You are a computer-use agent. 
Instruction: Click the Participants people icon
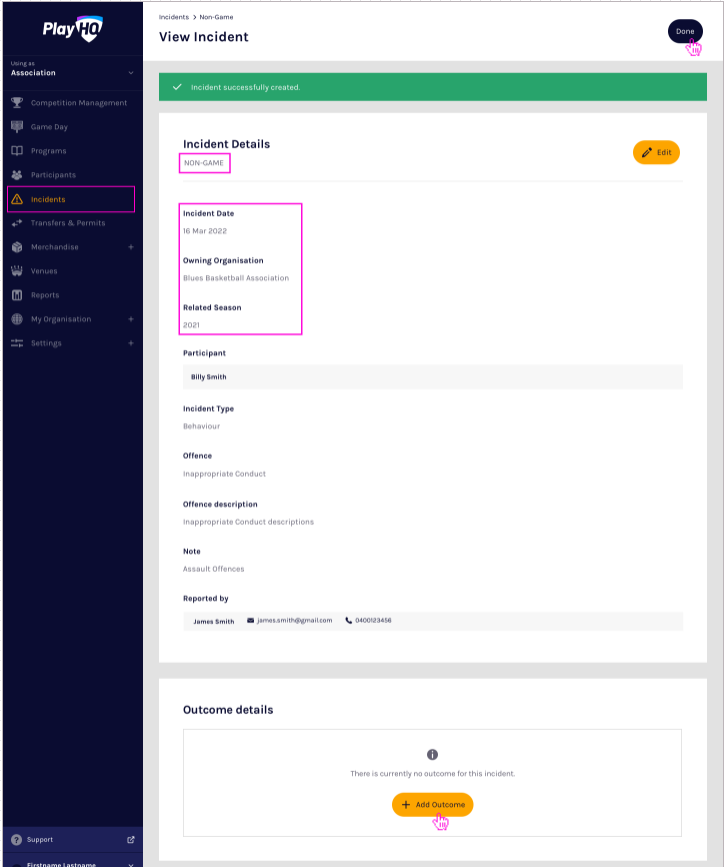pos(17,175)
